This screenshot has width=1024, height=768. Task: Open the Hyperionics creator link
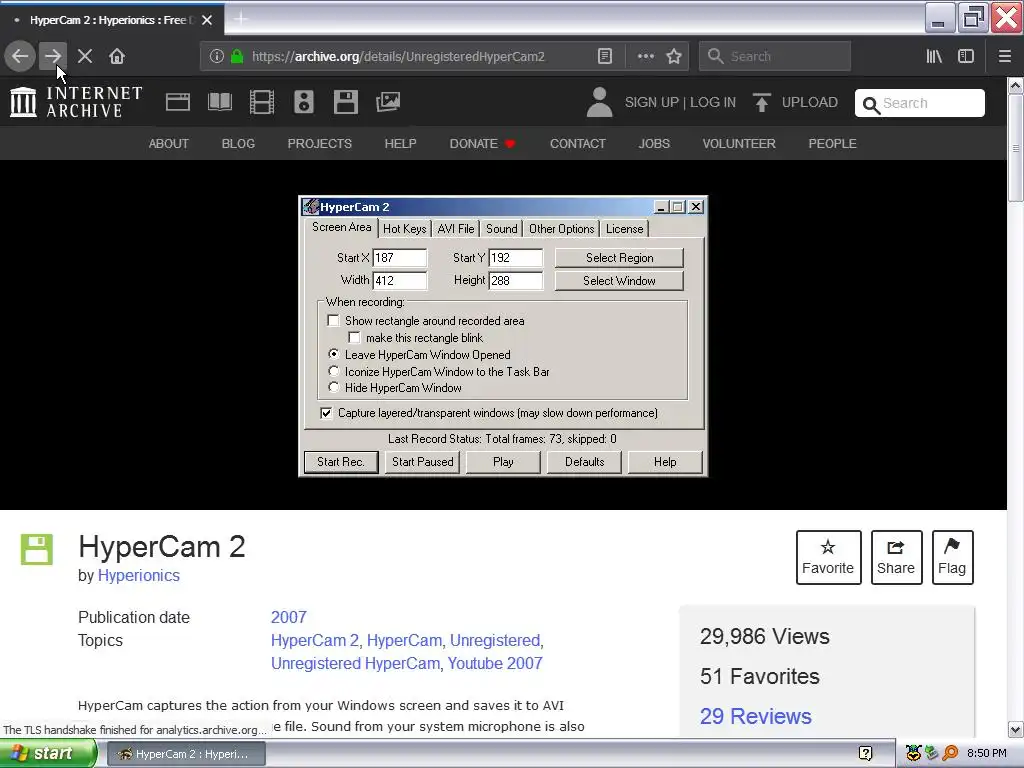(138, 575)
